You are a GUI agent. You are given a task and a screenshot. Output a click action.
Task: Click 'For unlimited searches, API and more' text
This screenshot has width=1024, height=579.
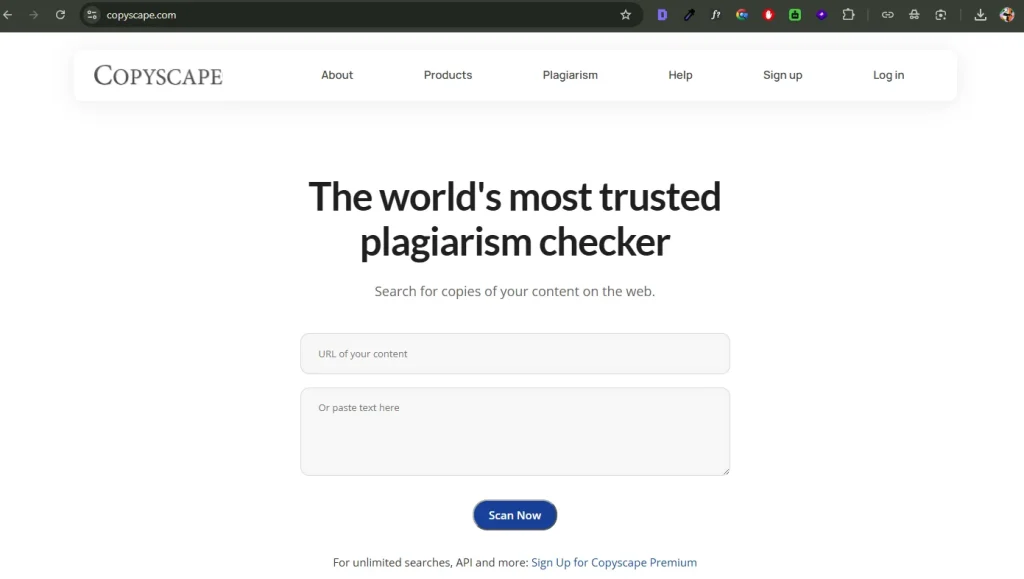pyautogui.click(x=430, y=562)
